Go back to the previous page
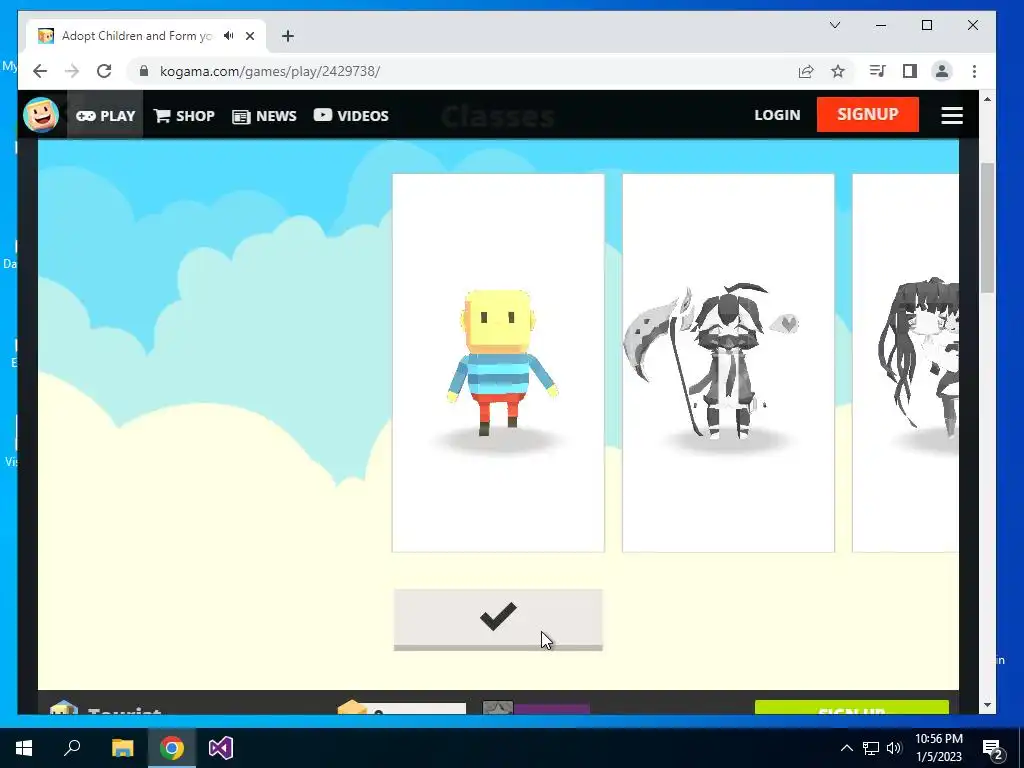 pyautogui.click(x=40, y=71)
